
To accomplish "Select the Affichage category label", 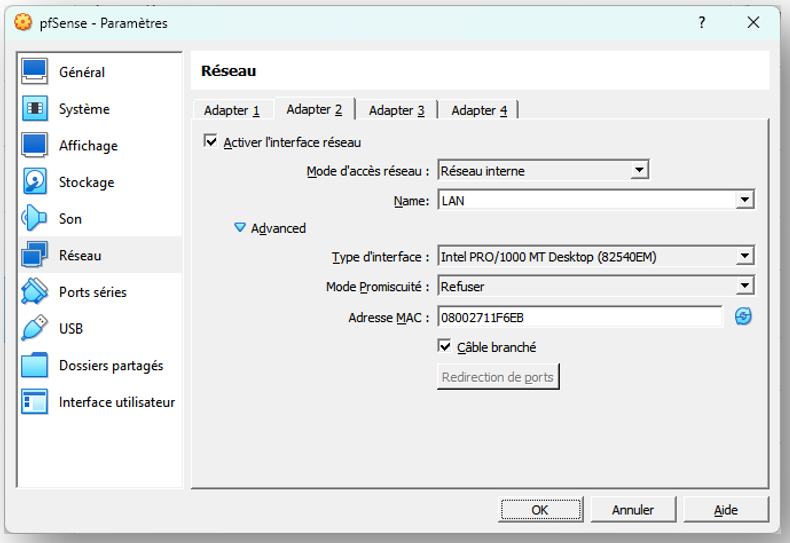I will tap(88, 146).
